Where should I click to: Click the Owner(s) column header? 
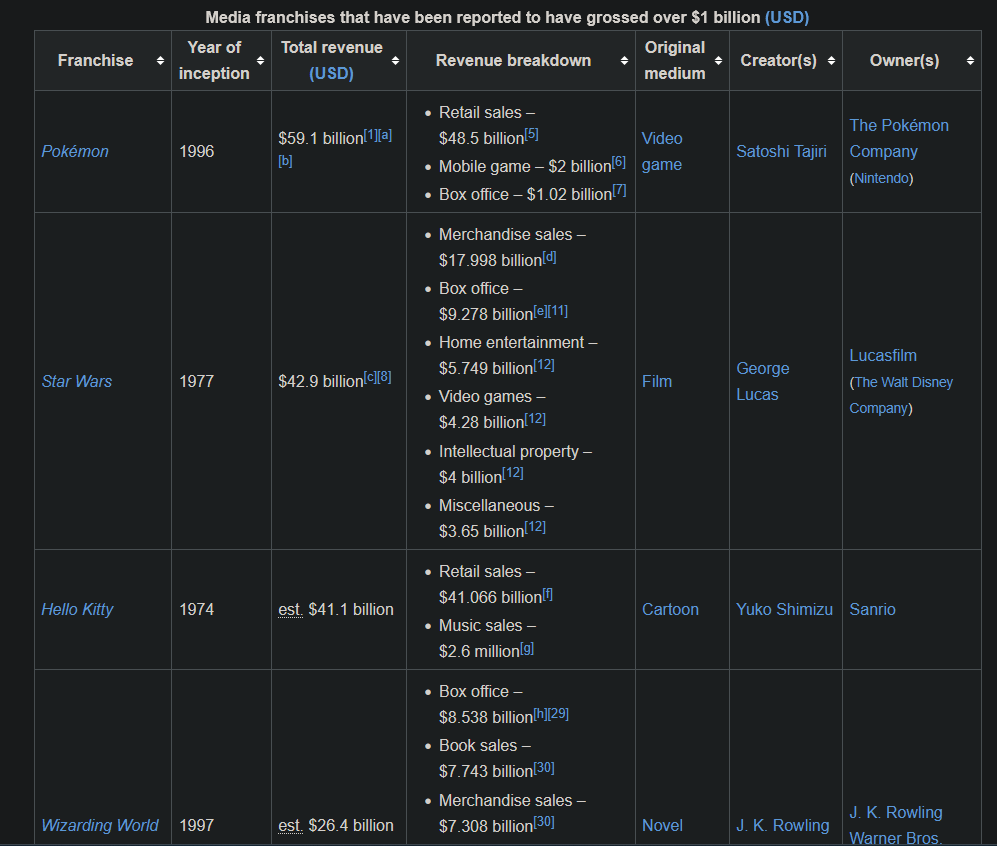click(x=912, y=60)
